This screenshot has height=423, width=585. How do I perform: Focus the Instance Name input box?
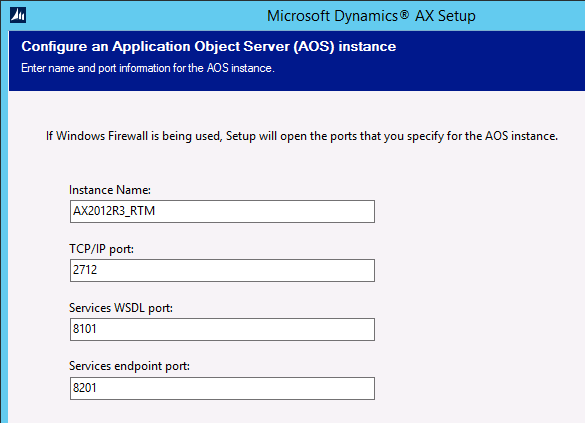(222, 212)
